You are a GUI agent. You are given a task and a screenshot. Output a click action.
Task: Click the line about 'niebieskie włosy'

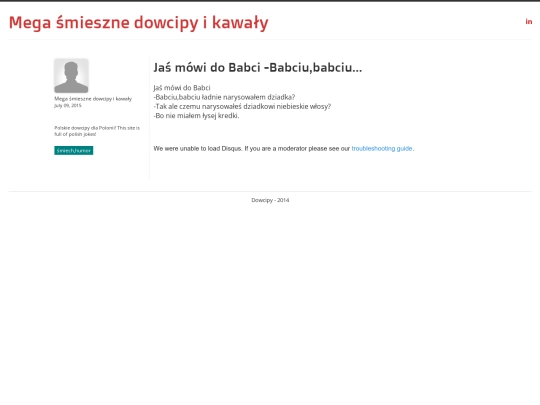tap(242, 106)
